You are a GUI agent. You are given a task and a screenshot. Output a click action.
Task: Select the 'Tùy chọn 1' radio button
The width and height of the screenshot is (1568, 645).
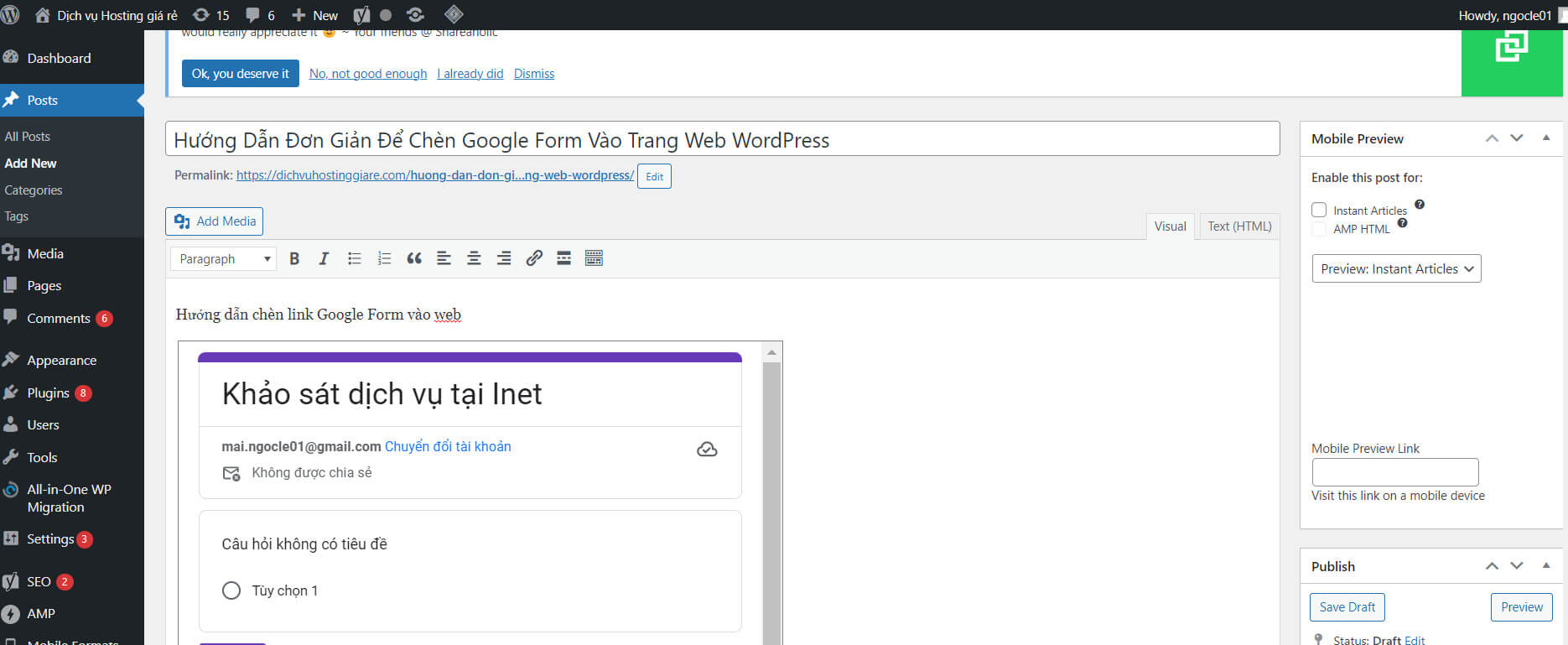tap(231, 590)
